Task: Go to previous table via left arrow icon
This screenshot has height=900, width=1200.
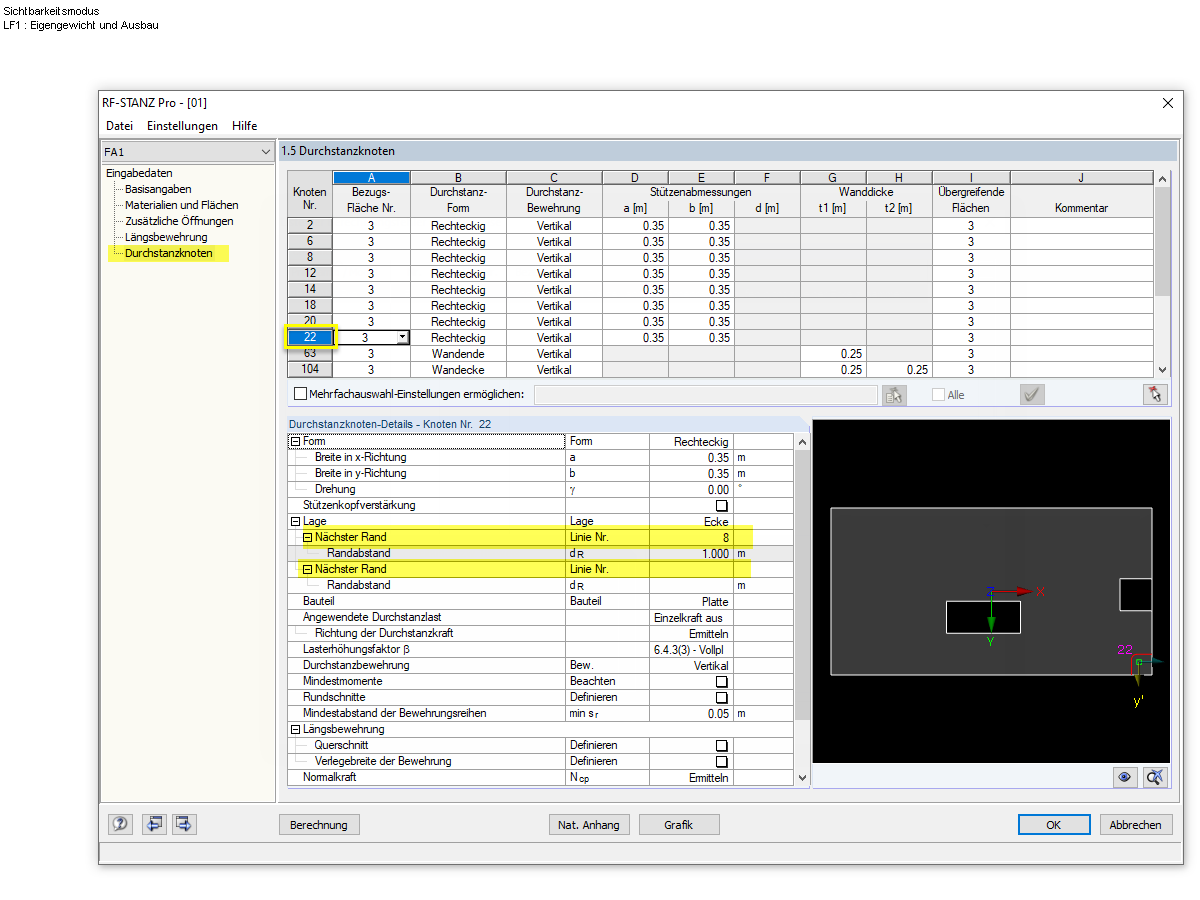Action: (154, 824)
